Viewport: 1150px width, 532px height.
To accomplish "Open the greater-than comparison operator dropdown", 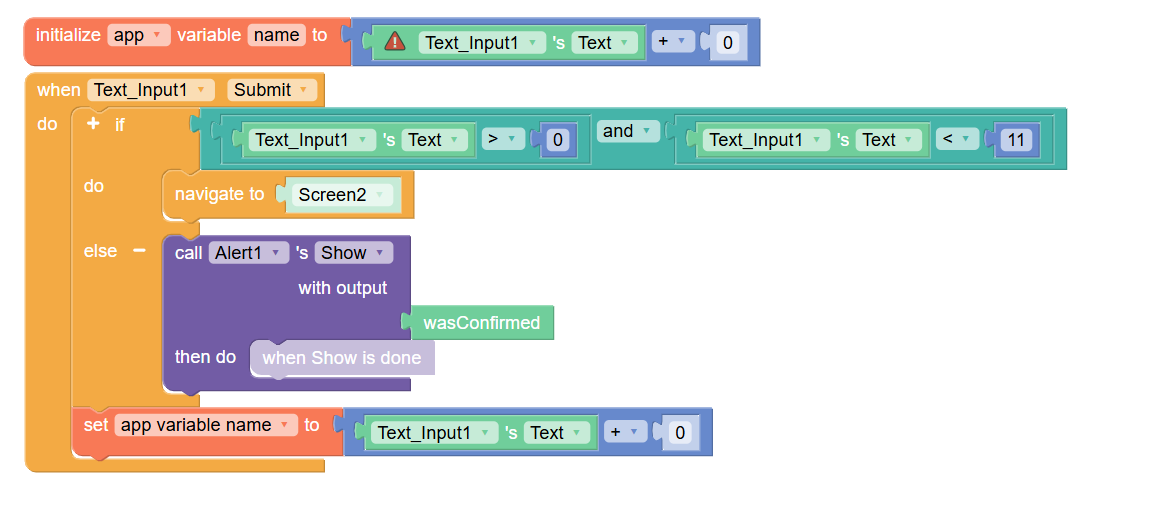I will [503, 140].
